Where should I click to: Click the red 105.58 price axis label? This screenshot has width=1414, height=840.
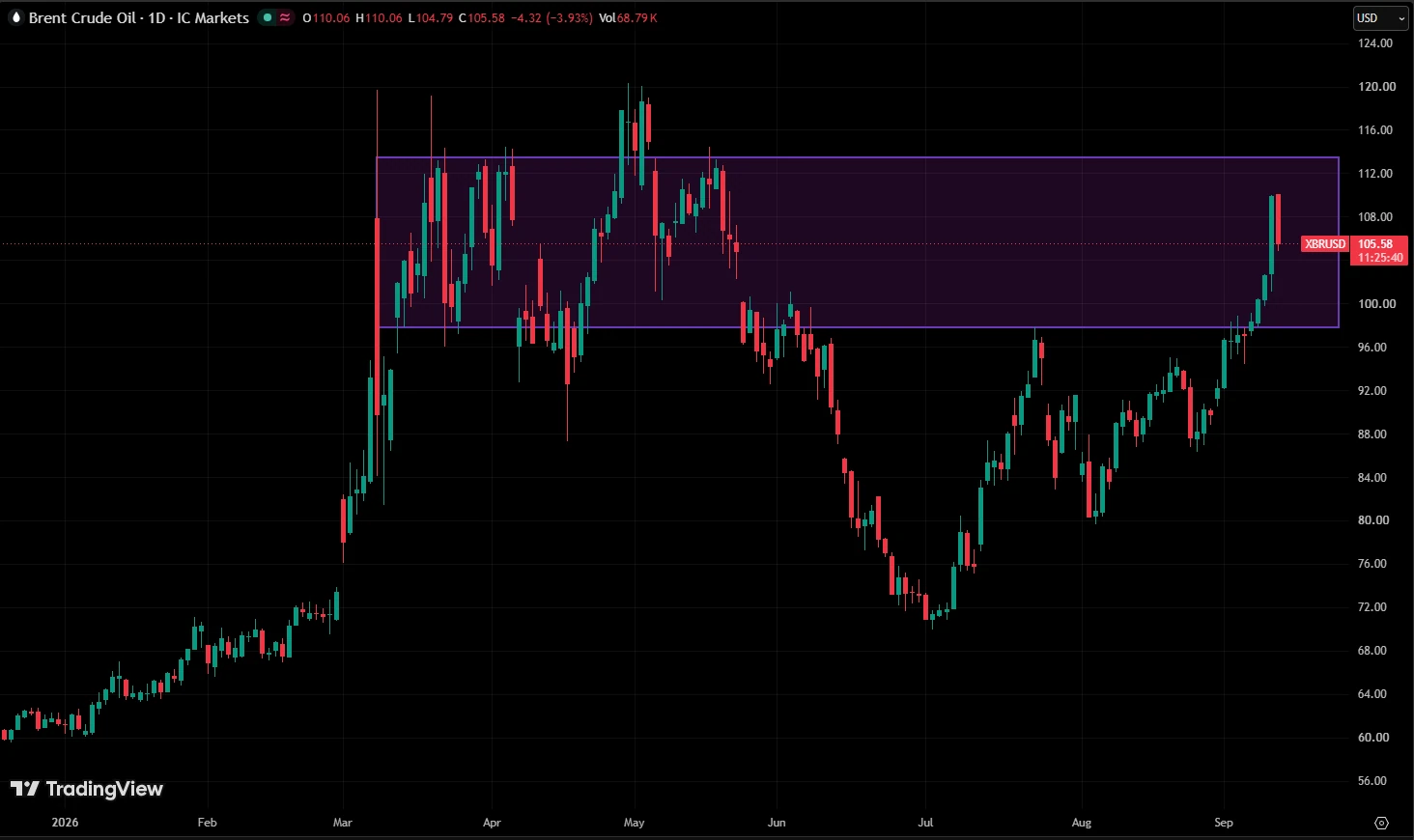tap(1375, 244)
